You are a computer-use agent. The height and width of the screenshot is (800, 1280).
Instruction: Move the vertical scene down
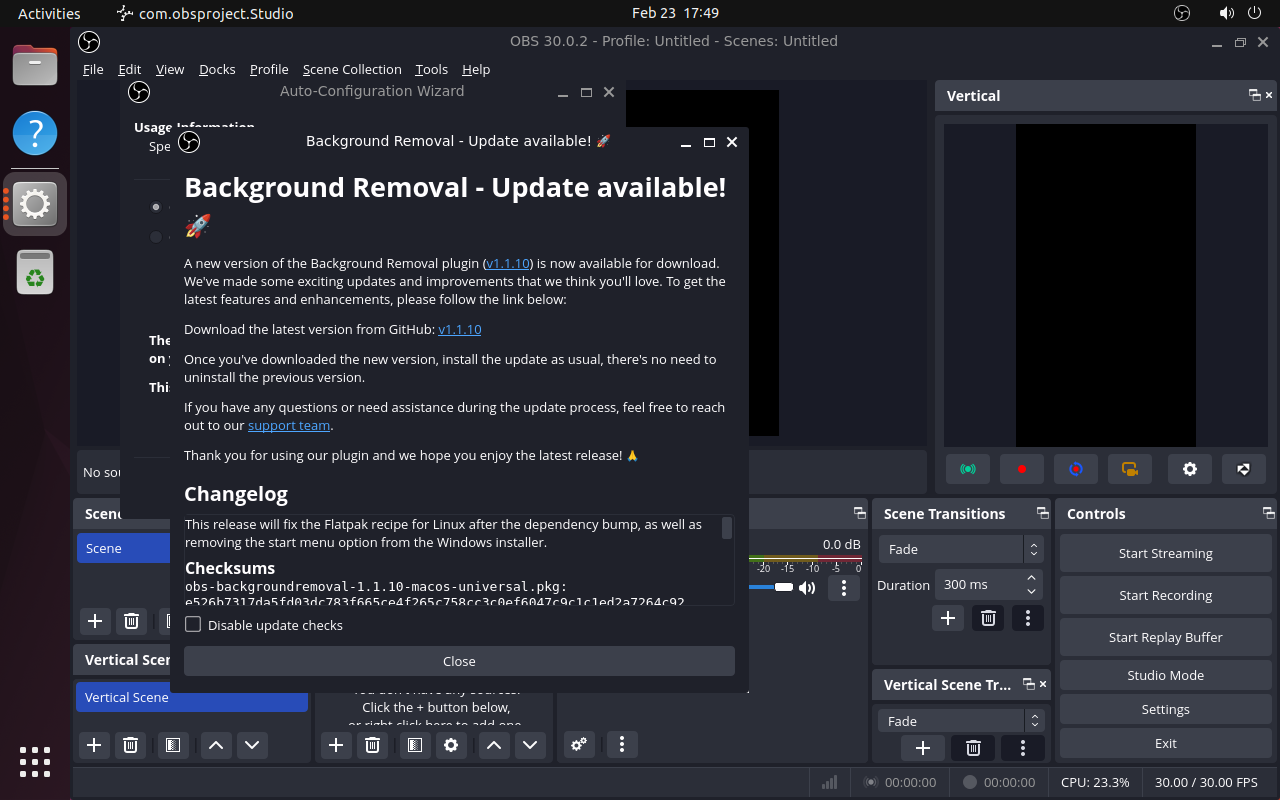(x=252, y=745)
